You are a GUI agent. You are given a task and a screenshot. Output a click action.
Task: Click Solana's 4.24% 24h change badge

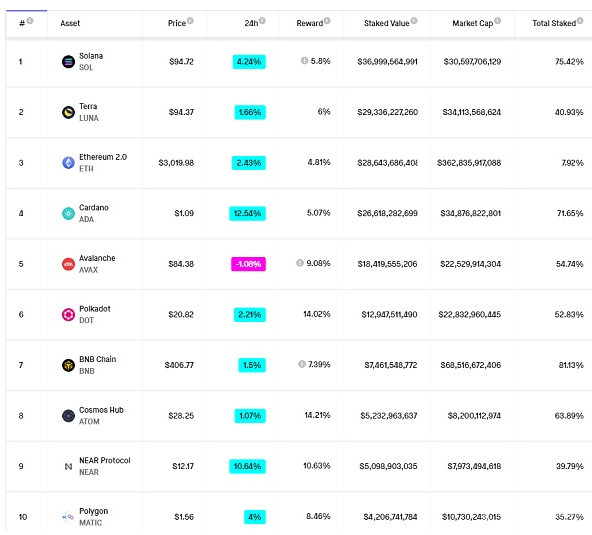click(x=249, y=62)
